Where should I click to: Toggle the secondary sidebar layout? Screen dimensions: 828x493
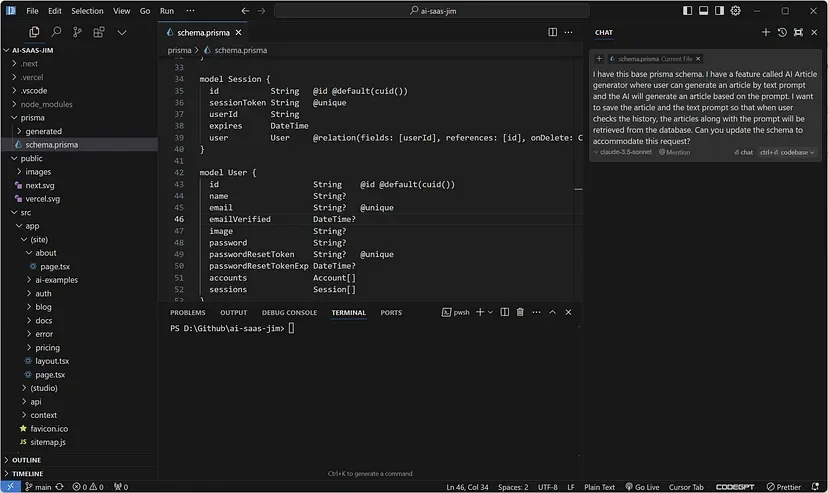pyautogui.click(x=720, y=11)
